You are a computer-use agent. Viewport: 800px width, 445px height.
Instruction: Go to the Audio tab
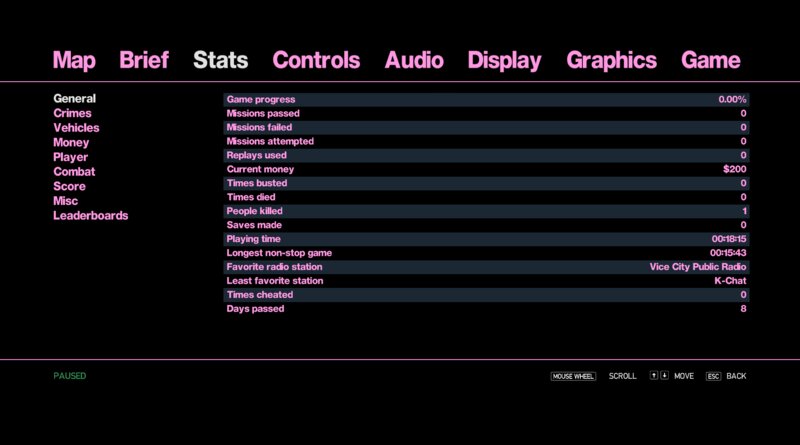(x=414, y=60)
